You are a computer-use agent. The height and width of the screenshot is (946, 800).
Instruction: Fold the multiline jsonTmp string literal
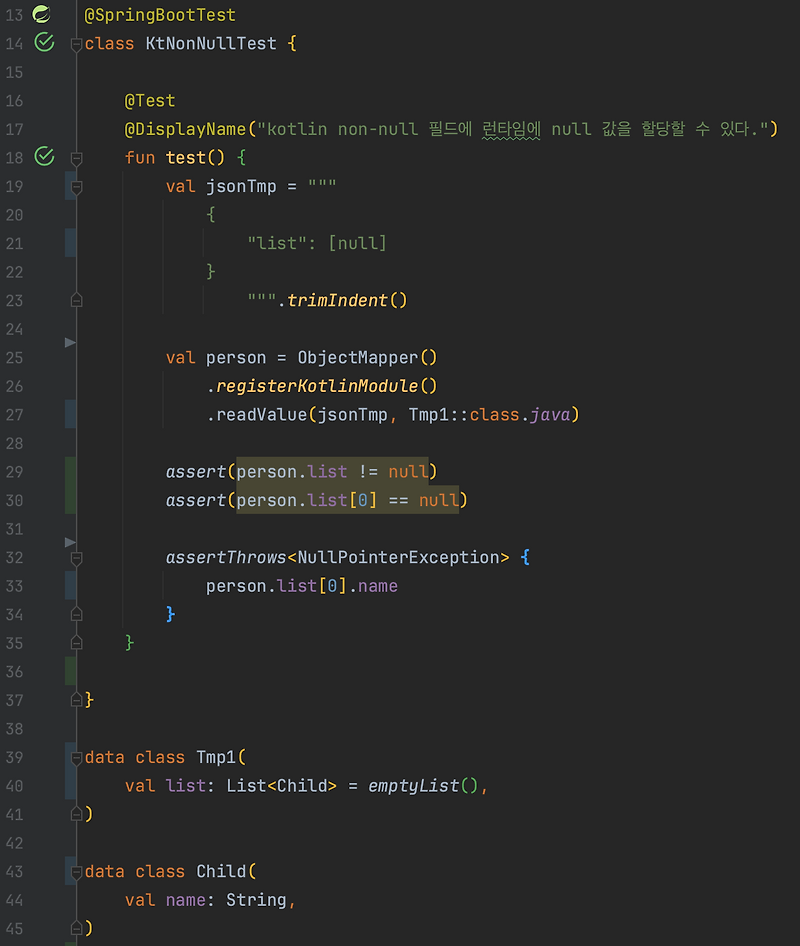click(x=76, y=186)
